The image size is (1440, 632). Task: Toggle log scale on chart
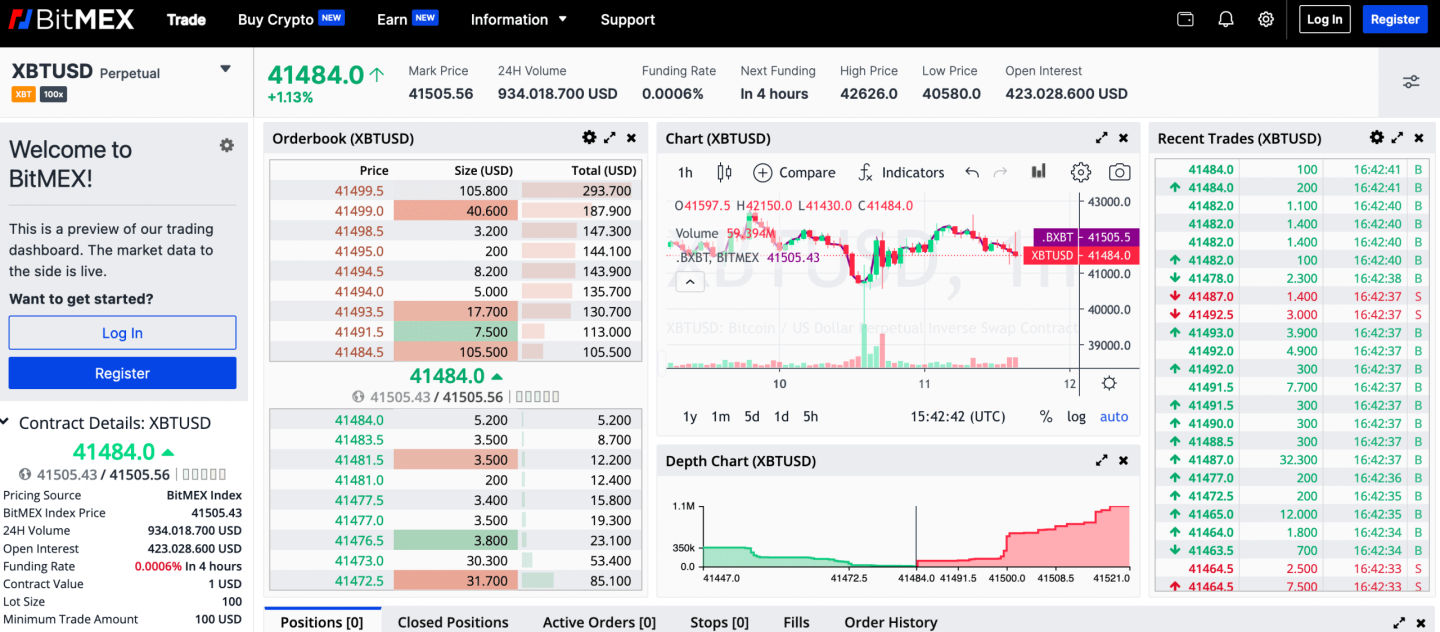(x=1076, y=417)
